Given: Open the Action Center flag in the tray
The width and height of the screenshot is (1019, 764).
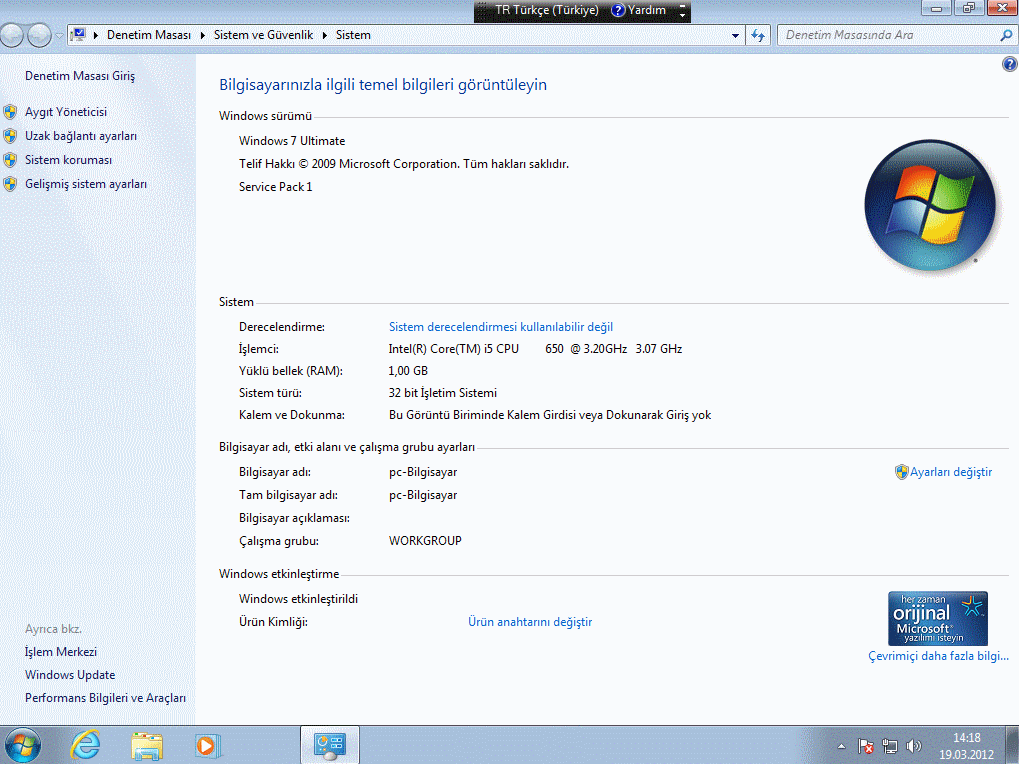Looking at the screenshot, I should click(x=866, y=746).
